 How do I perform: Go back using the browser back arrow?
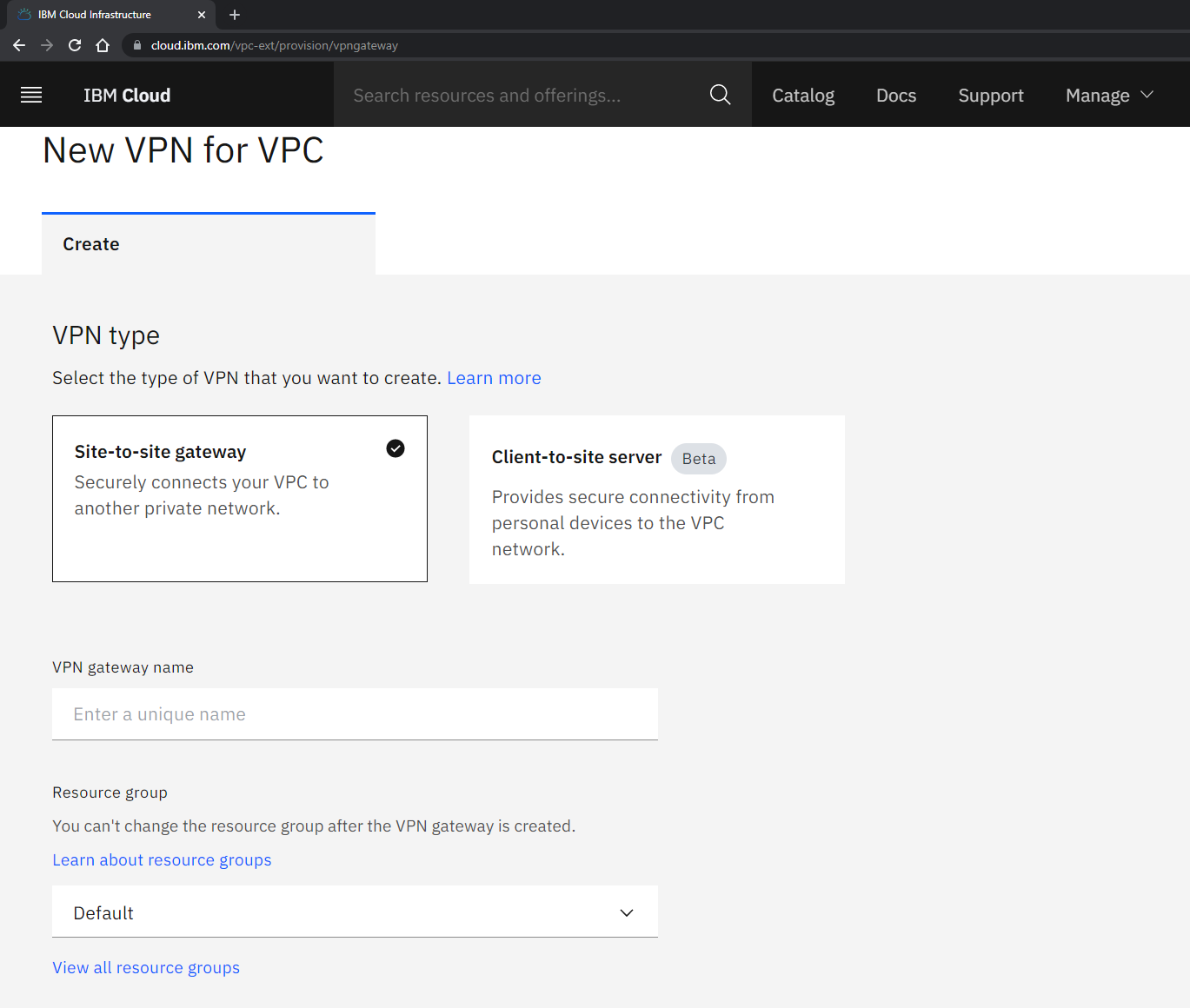click(x=18, y=44)
